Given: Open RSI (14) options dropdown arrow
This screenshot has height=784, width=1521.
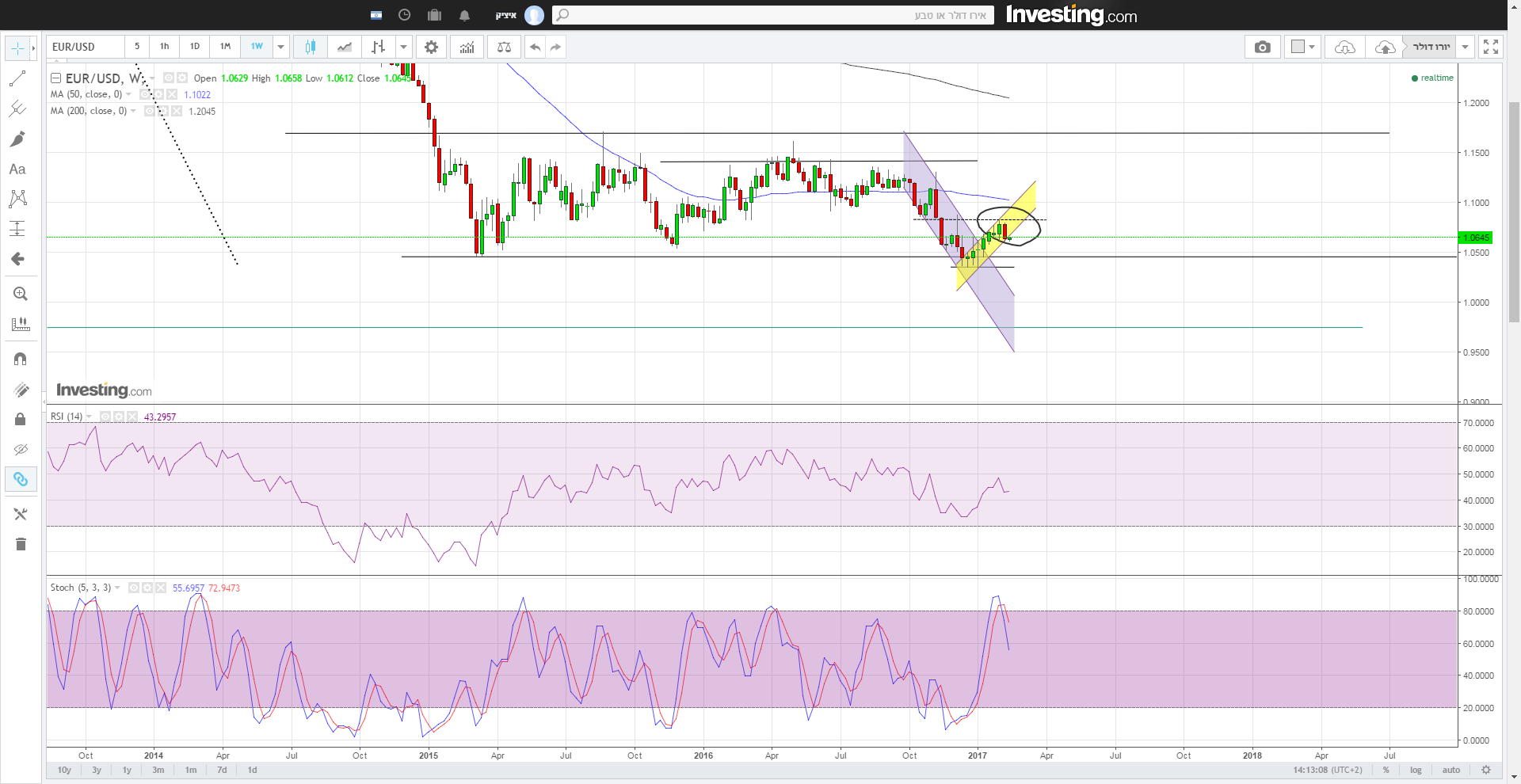Looking at the screenshot, I should (x=89, y=417).
